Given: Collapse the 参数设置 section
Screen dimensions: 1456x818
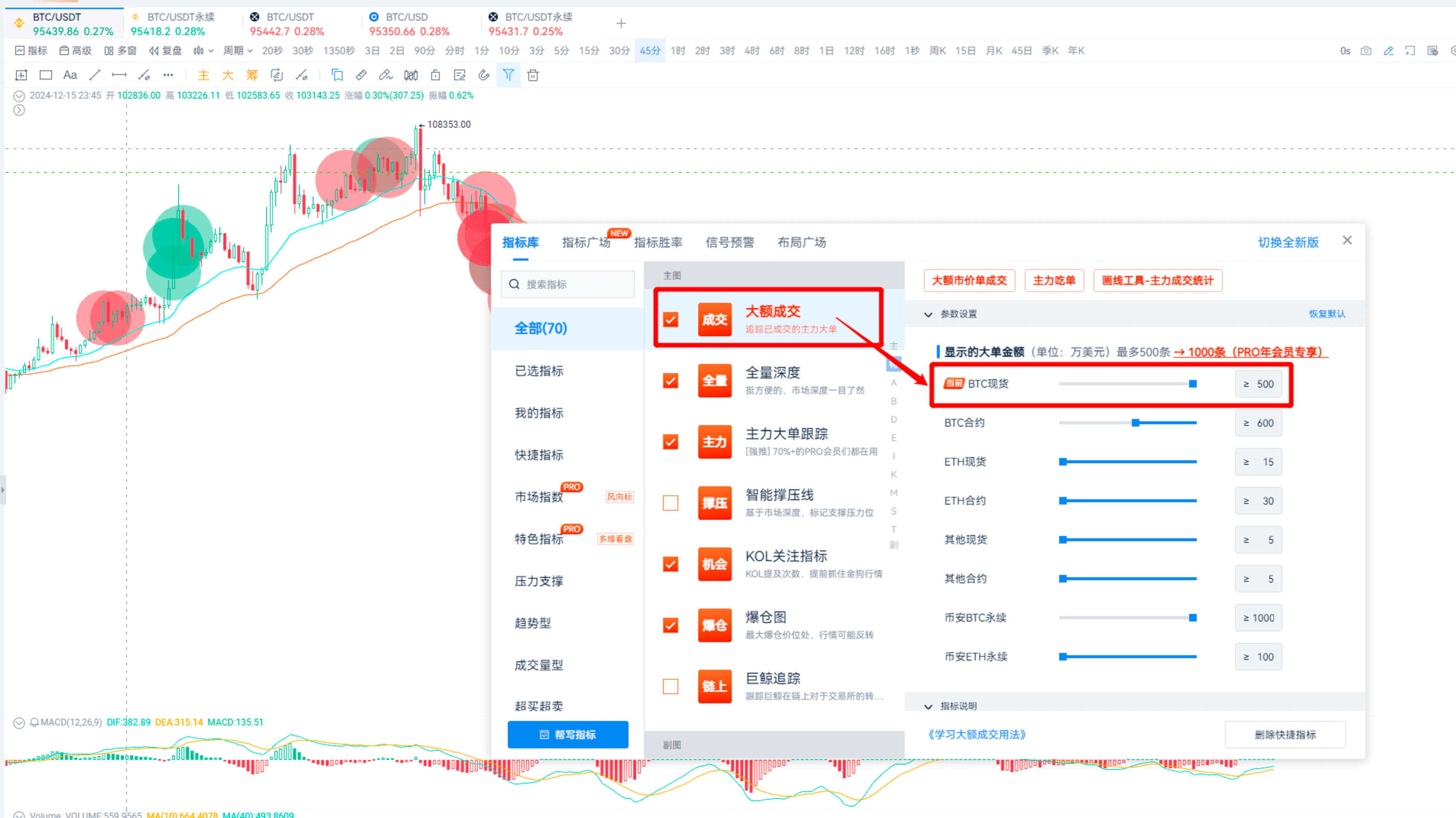Looking at the screenshot, I should pos(928,314).
